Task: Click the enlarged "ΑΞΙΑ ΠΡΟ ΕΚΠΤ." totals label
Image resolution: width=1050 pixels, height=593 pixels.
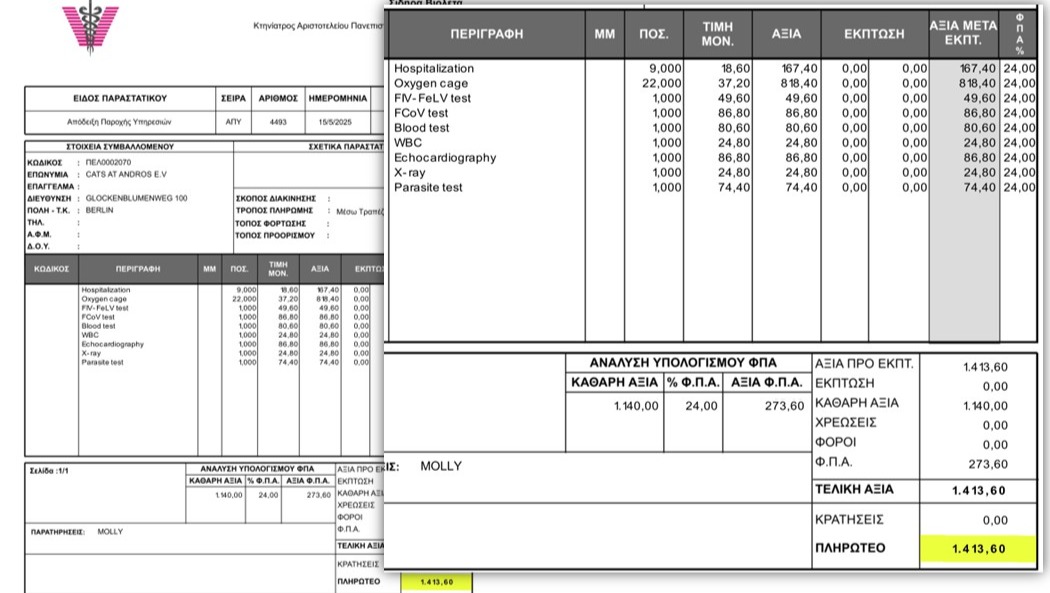Action: (864, 364)
